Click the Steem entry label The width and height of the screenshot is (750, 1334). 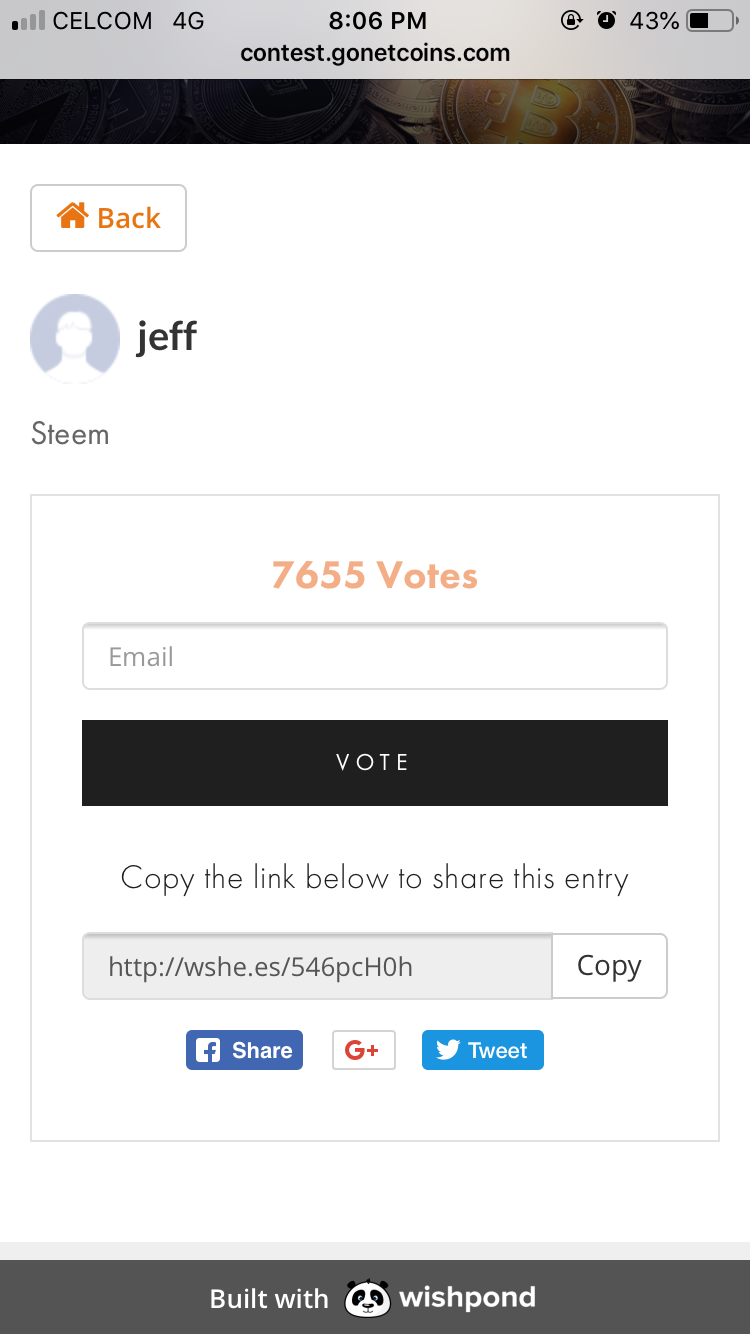(x=70, y=434)
